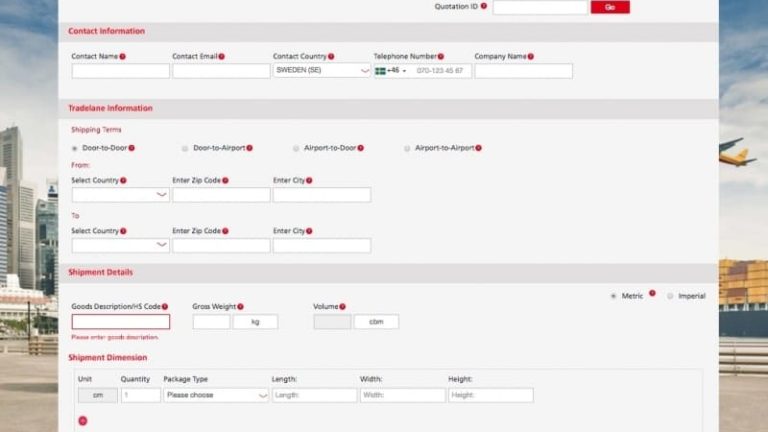The image size is (768, 432).
Task: Click the help icon next to Contact Name
Action: tap(123, 57)
